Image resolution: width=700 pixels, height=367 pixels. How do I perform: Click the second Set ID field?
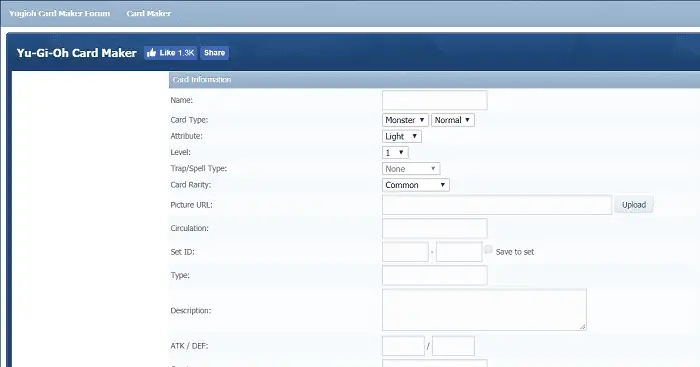(459, 252)
